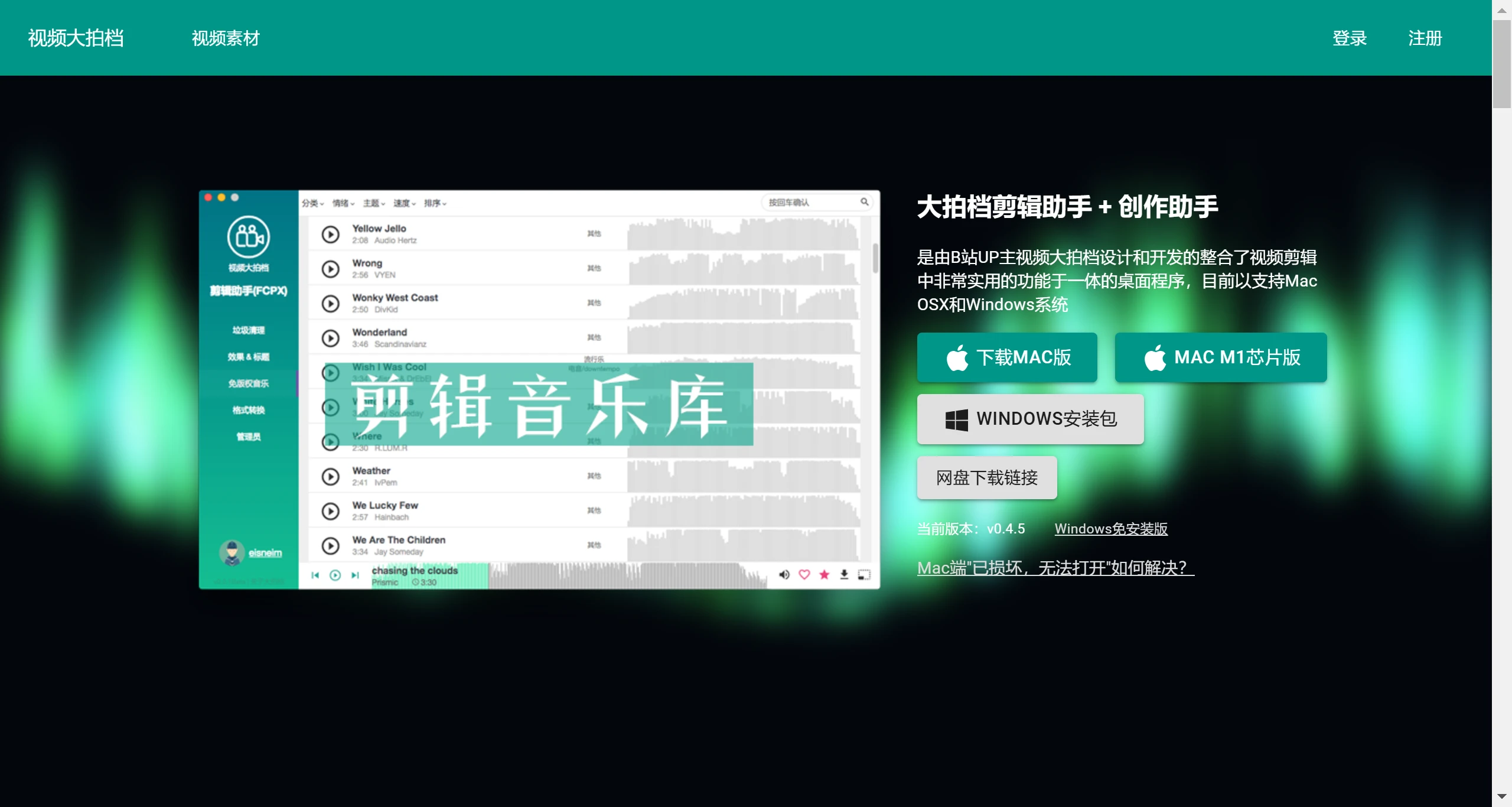Screen dimensions: 1512x807
Task: Mute the volume in the player bar
Action: tap(785, 574)
